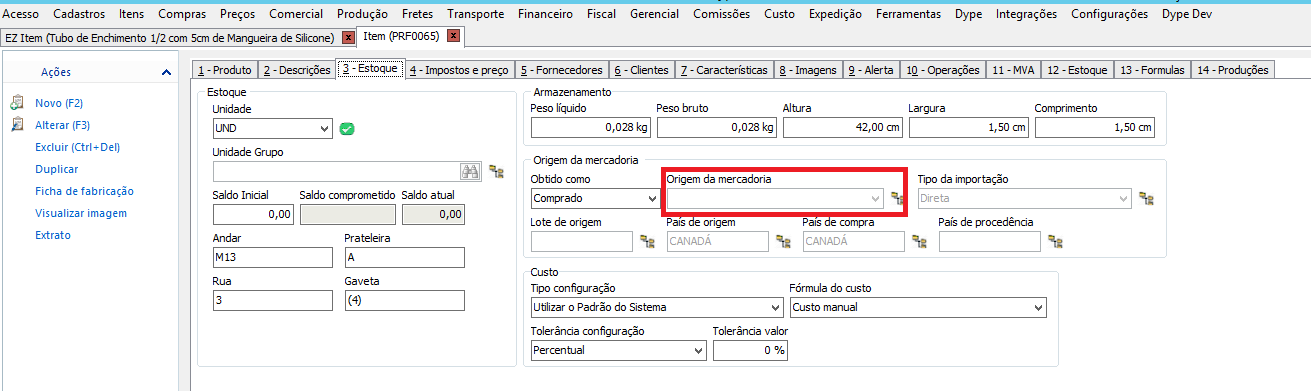Screen dimensions: 1311x391
Task: Switch to the 1 - Produto tab
Action: (224, 70)
